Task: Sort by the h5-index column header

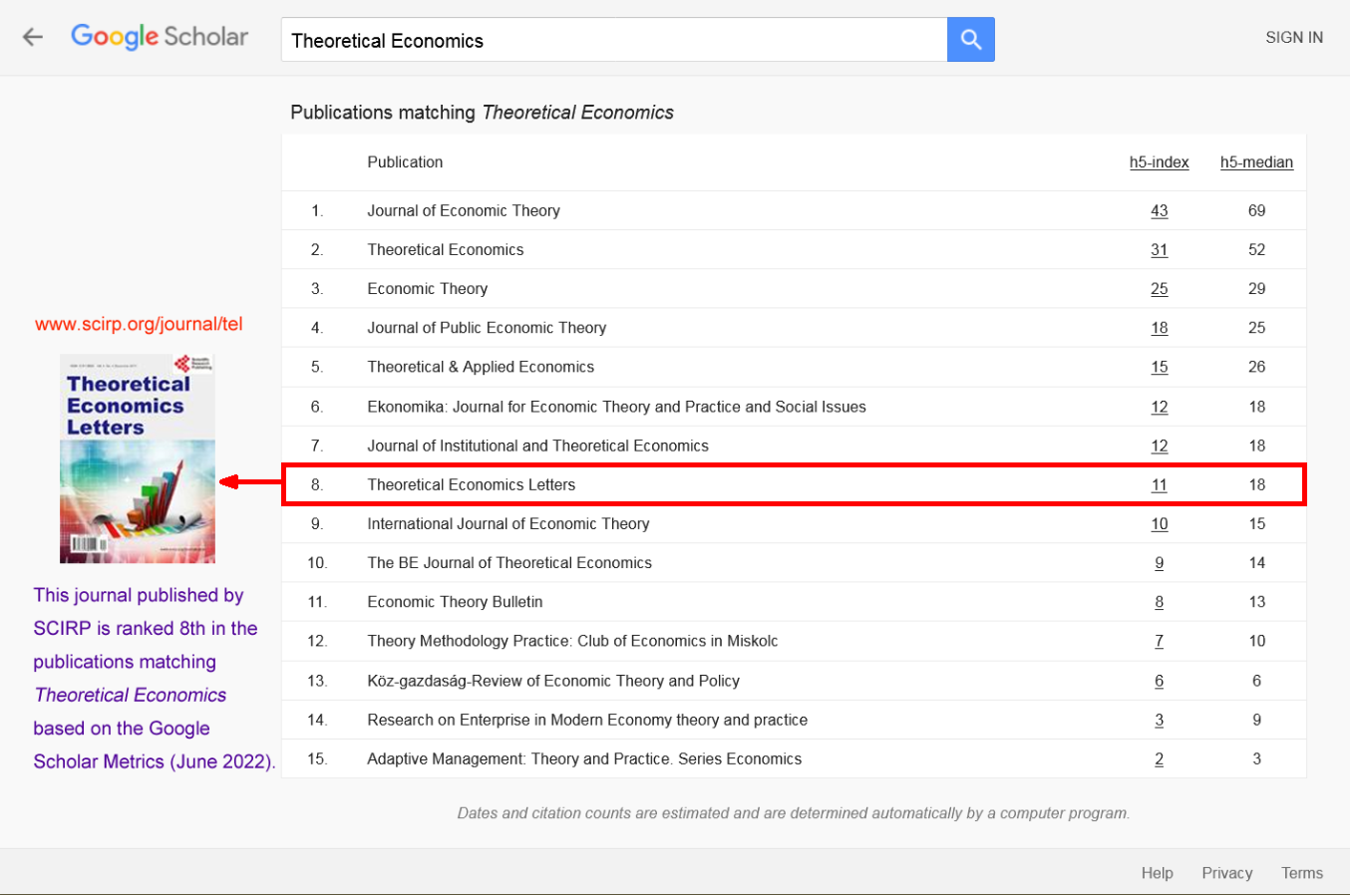Action: coord(1159,161)
